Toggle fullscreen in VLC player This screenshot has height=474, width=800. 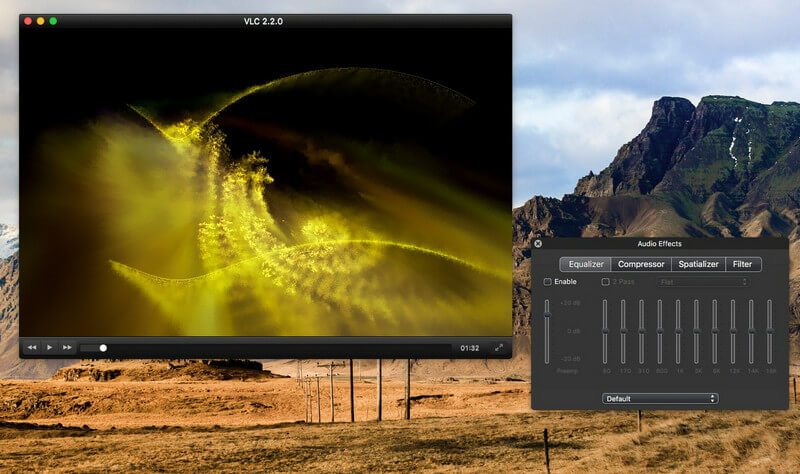[499, 348]
